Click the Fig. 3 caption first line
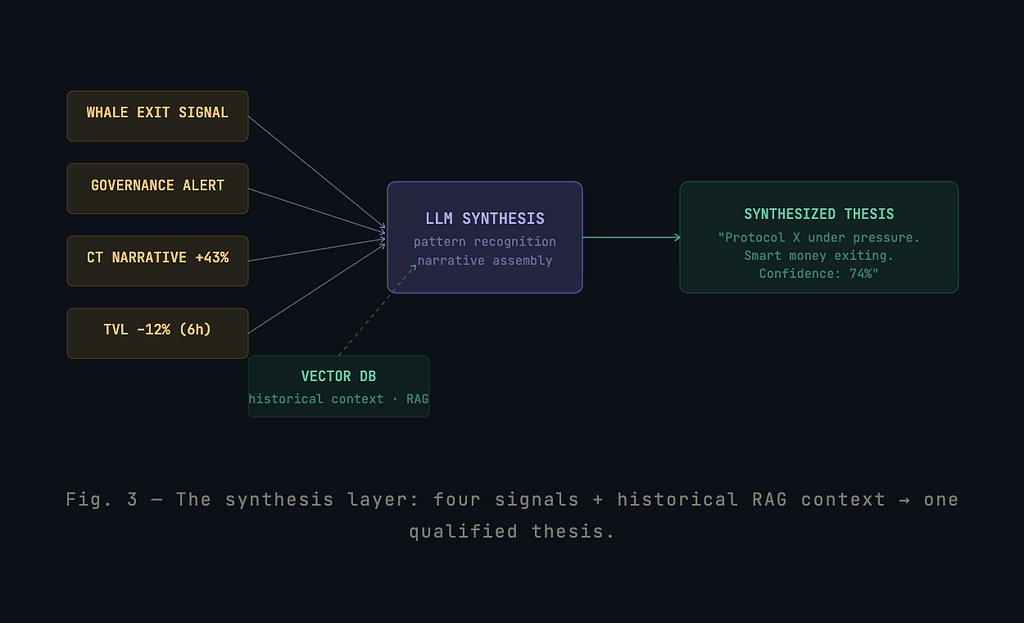The image size is (1024, 623). point(512,500)
